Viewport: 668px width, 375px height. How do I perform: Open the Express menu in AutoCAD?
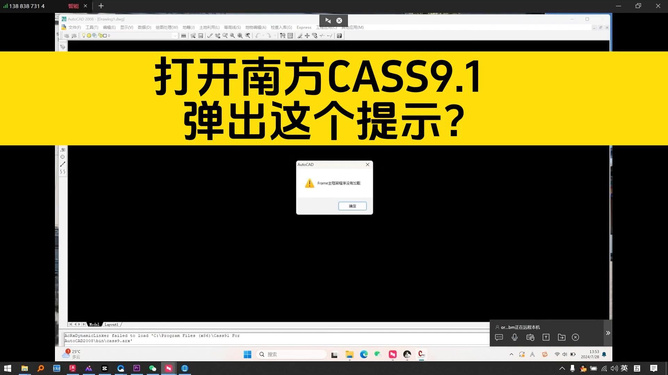click(x=304, y=27)
